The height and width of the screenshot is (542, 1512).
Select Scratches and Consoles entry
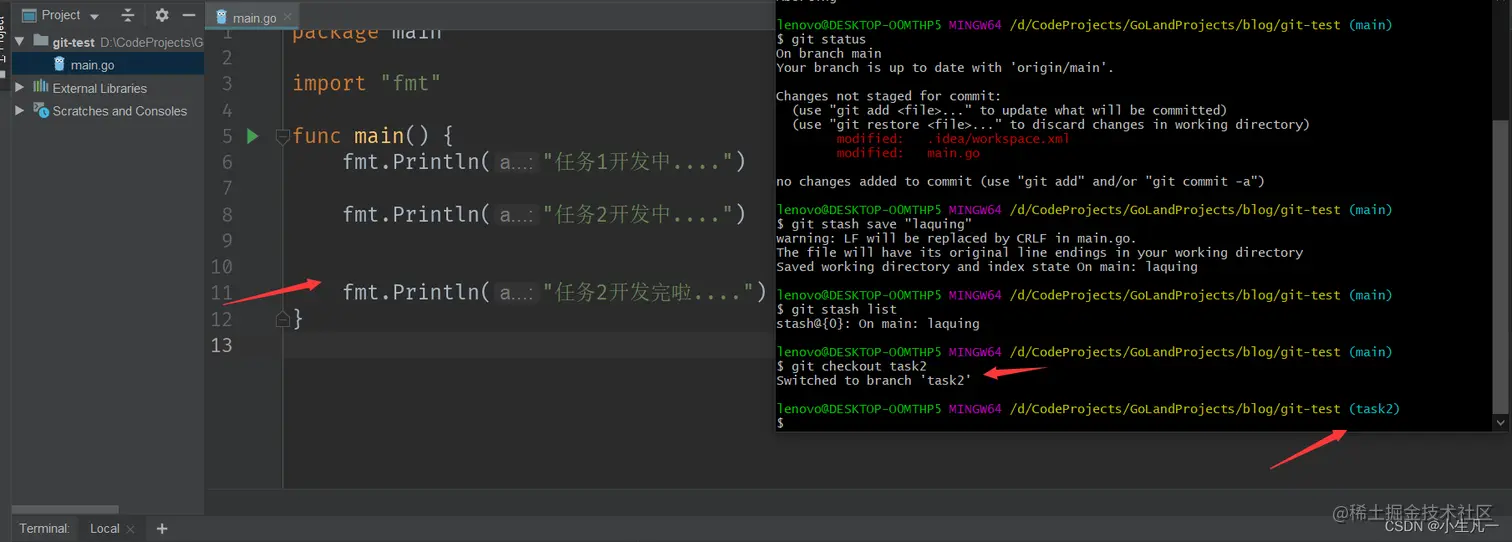click(x=119, y=111)
